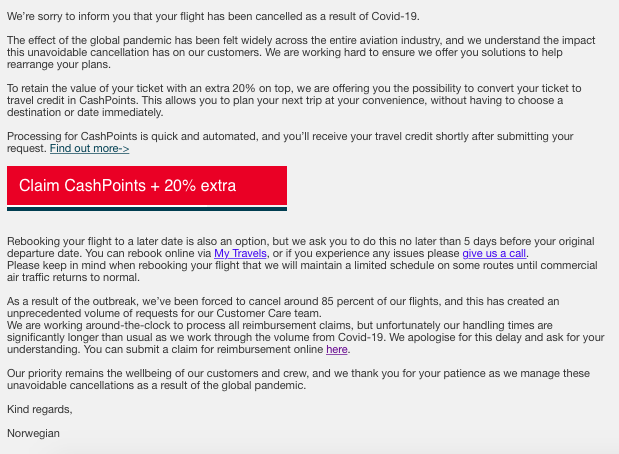
Task: Open the "Find out more->" link
Action: (x=89, y=148)
